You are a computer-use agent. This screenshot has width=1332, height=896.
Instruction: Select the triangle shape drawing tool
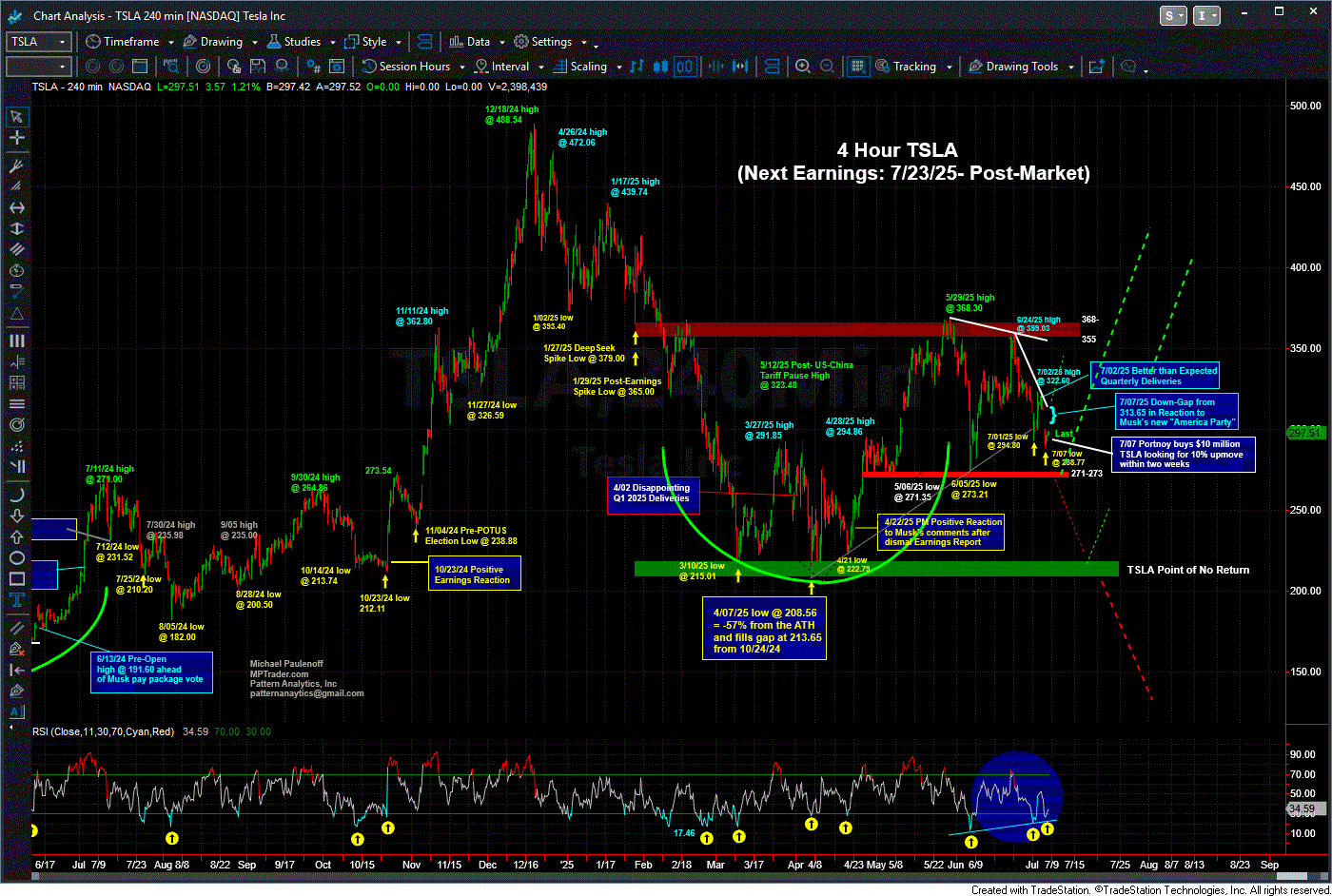[17, 315]
